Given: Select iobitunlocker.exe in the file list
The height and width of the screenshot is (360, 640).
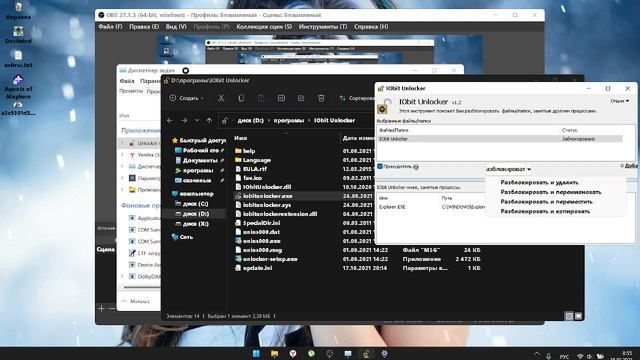Looking at the screenshot, I should (x=264, y=196).
